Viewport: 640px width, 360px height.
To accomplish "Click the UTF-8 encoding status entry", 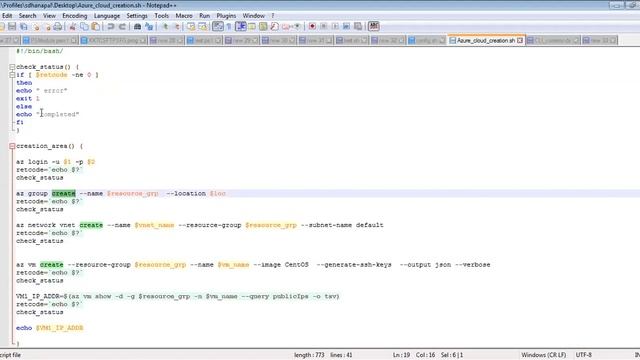I will click(584, 355).
